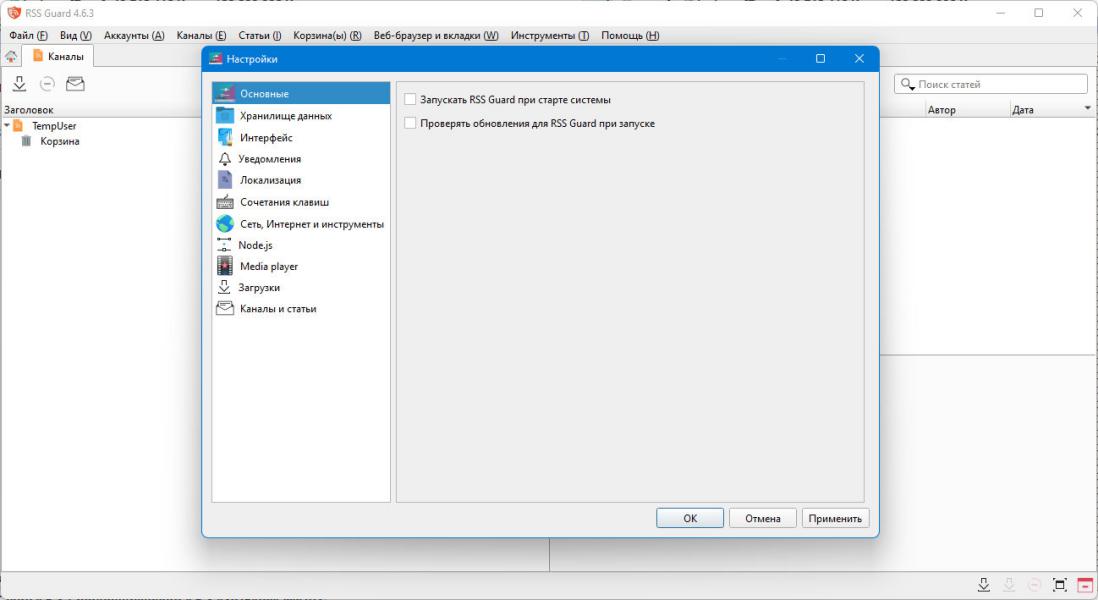Open the Загрузки settings category
The image size is (1098, 600).
300,287
